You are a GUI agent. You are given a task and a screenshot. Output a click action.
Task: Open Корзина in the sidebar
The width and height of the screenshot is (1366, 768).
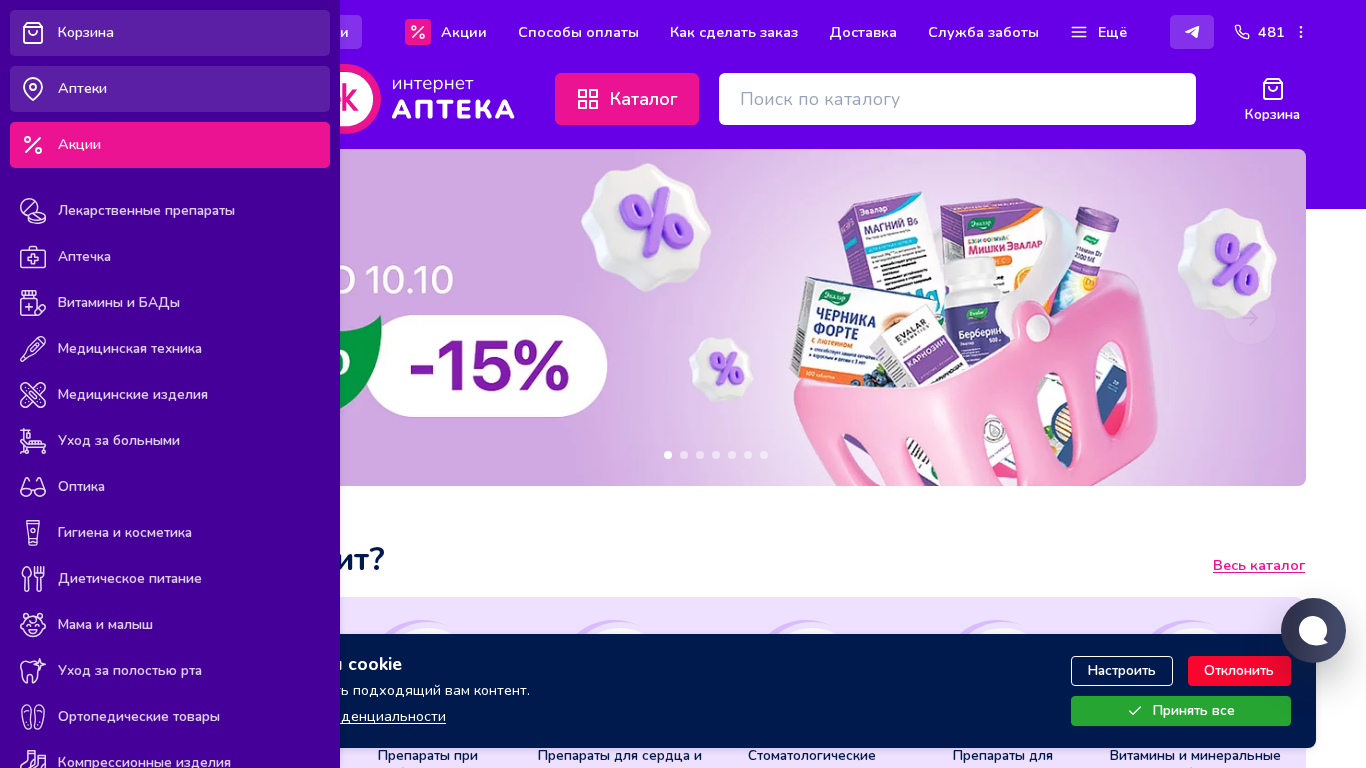click(x=170, y=33)
